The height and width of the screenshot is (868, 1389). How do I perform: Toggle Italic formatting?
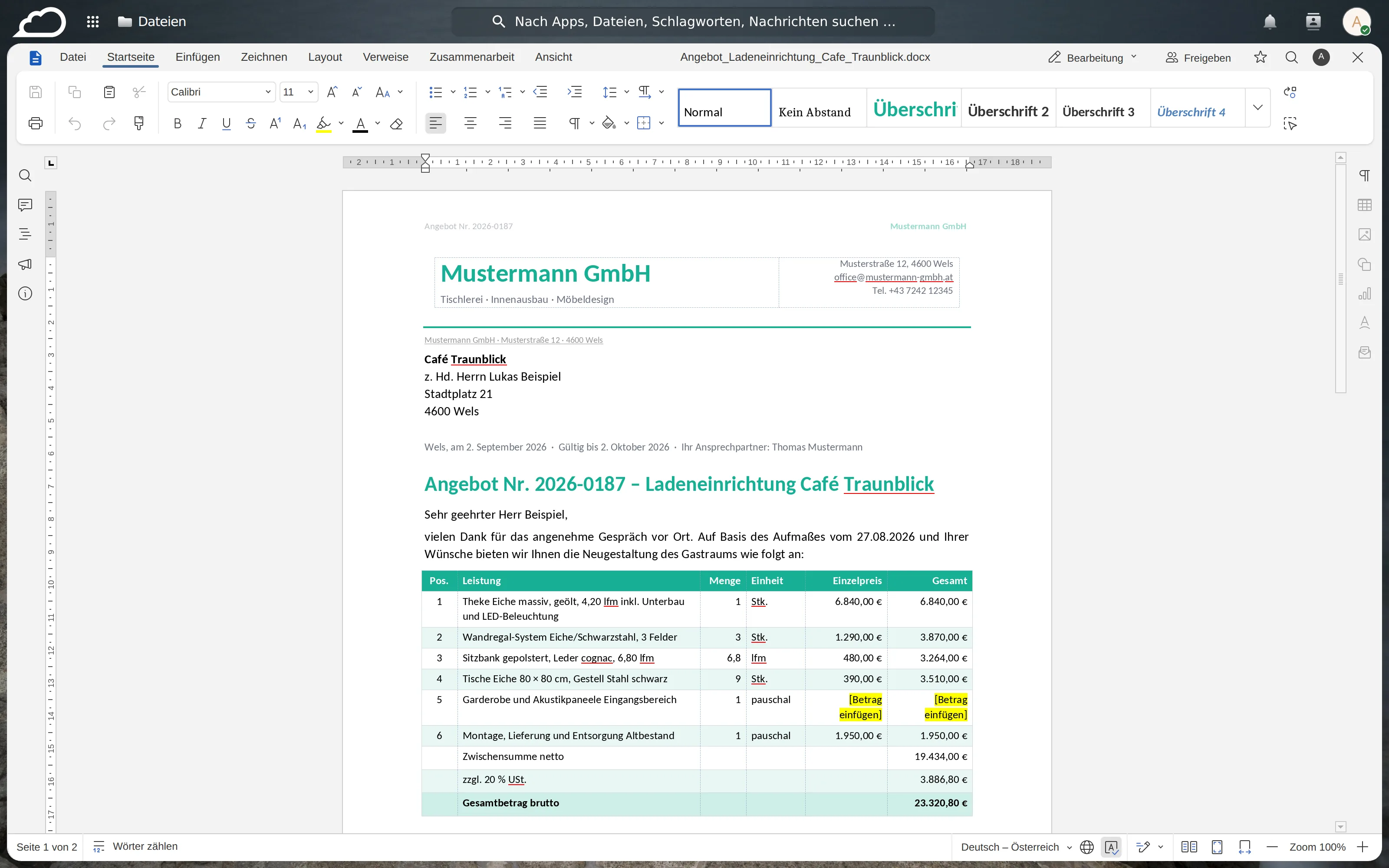point(202,123)
